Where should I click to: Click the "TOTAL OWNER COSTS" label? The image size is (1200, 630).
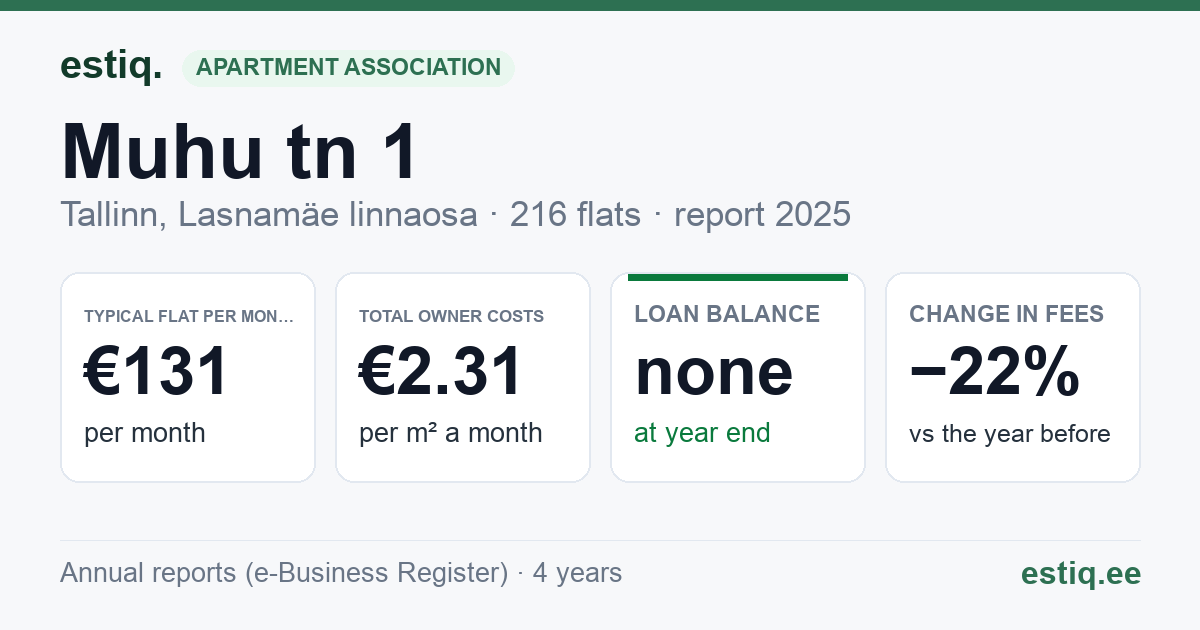pos(451,316)
